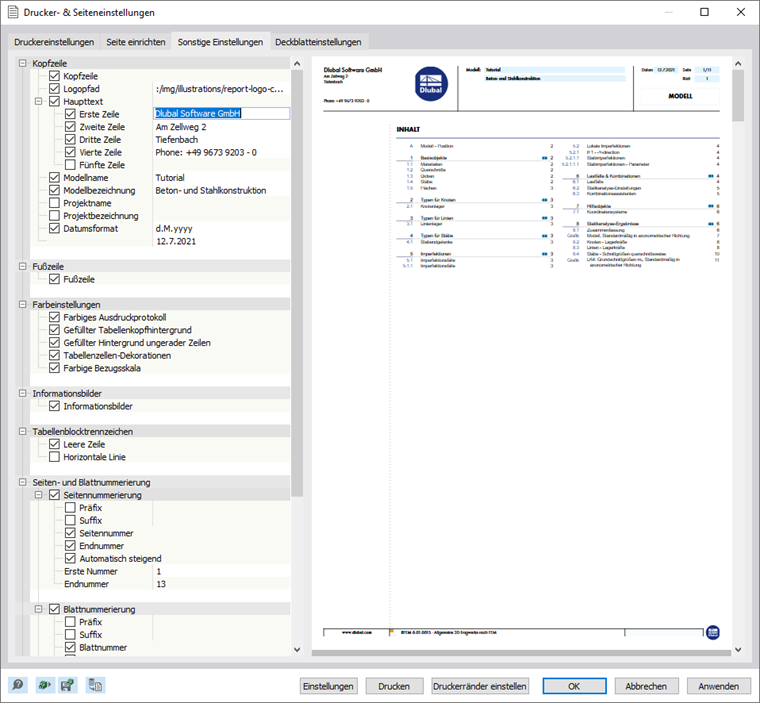Select the Sonstige Einstellungen tab
Image resolution: width=760 pixels, height=703 pixels.
coord(220,42)
